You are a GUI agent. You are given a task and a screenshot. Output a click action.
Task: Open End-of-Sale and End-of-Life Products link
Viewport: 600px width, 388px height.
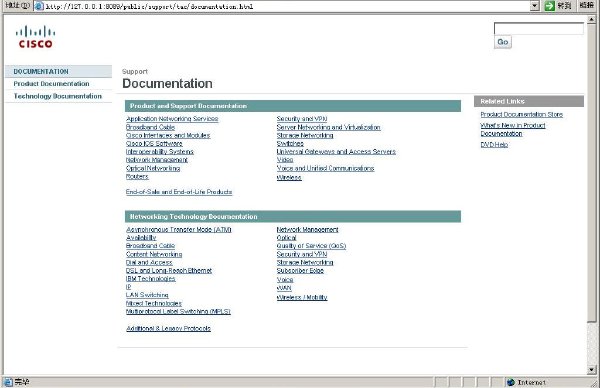pos(179,192)
